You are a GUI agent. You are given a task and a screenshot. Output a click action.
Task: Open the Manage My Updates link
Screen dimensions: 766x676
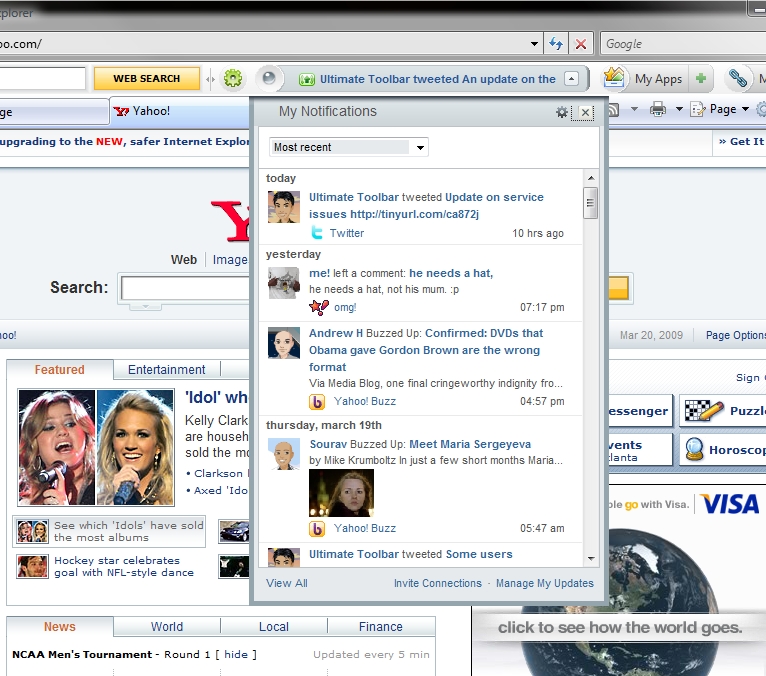[x=544, y=583]
